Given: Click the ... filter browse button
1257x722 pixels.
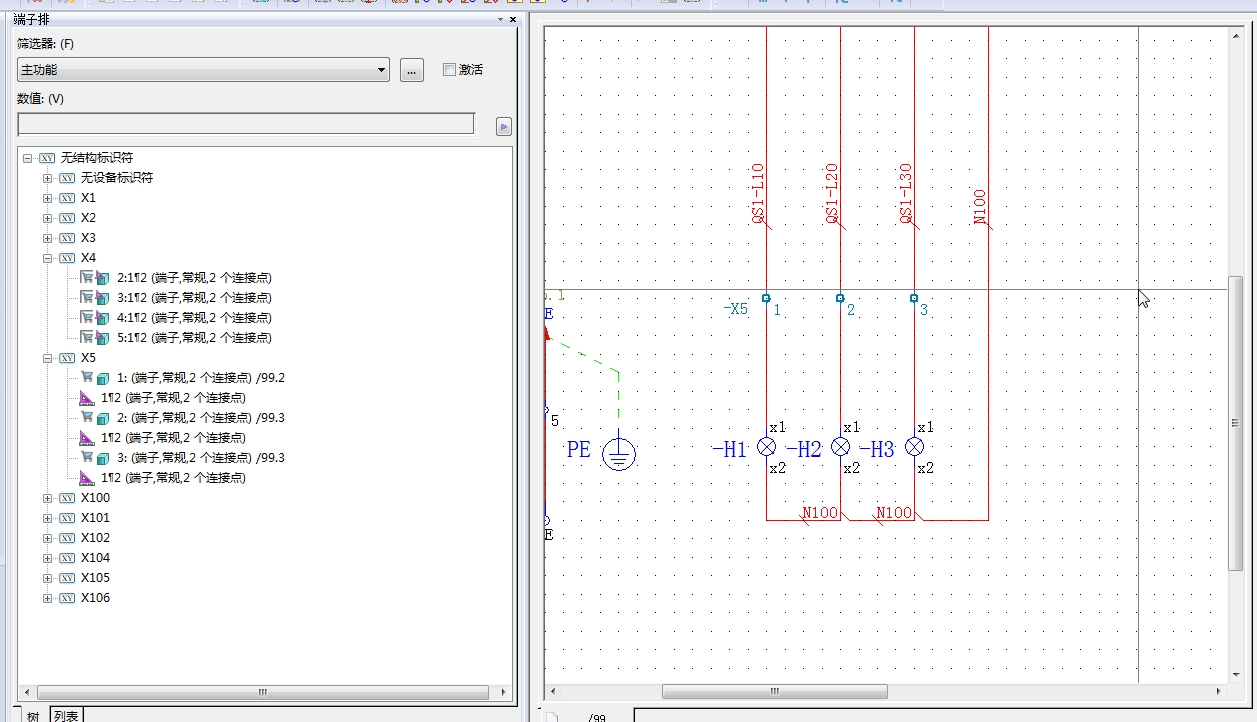Looking at the screenshot, I should pos(411,70).
